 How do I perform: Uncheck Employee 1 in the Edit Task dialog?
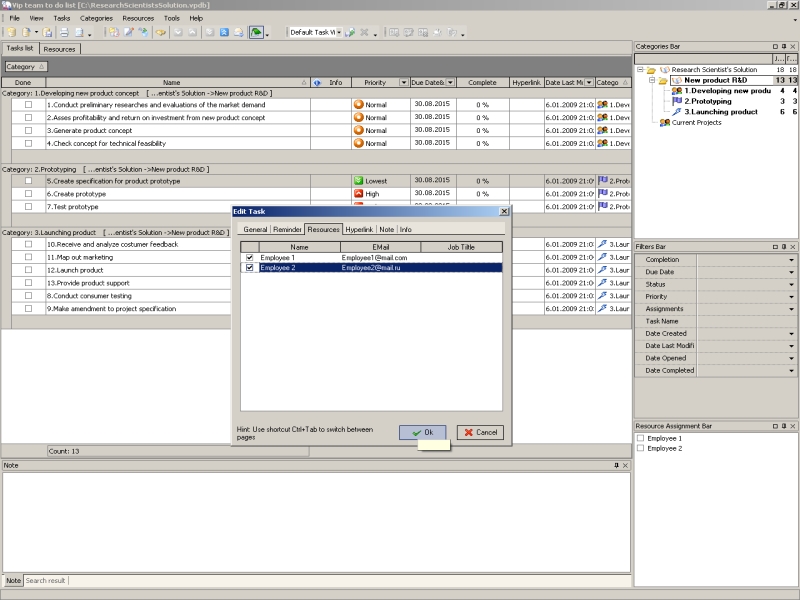[x=249, y=258]
